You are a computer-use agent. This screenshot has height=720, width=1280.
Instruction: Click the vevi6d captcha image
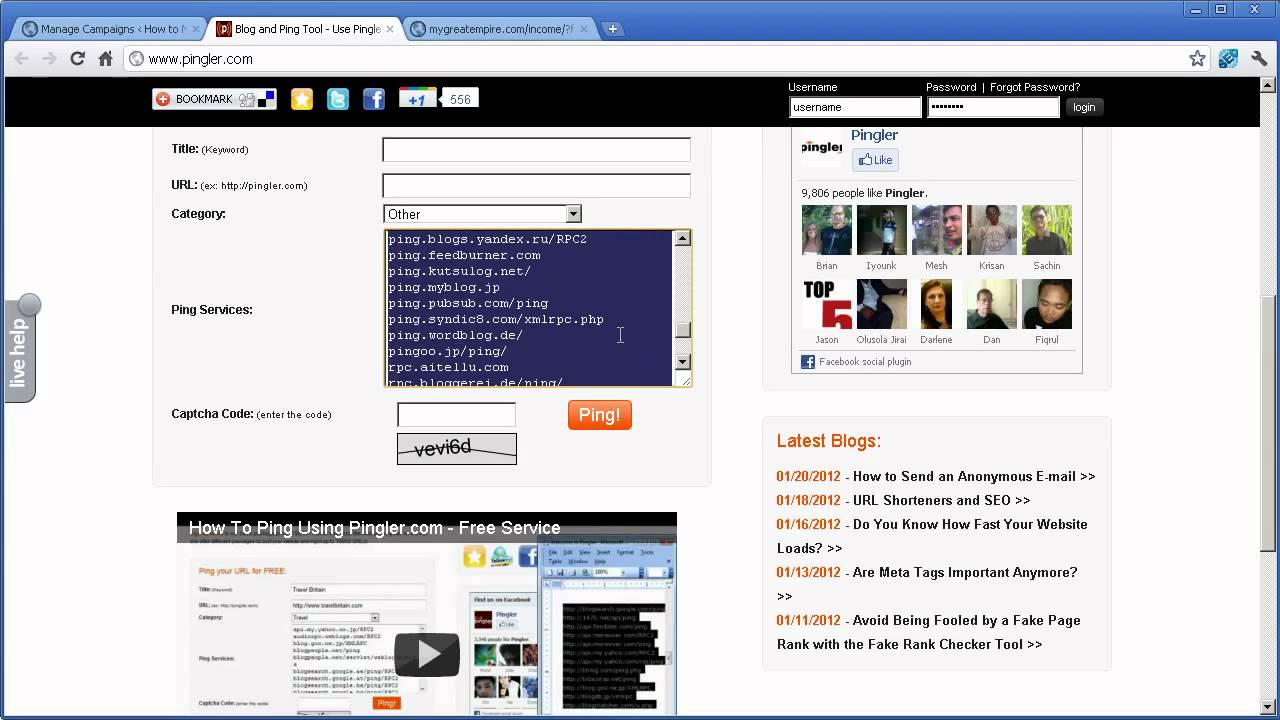point(457,449)
